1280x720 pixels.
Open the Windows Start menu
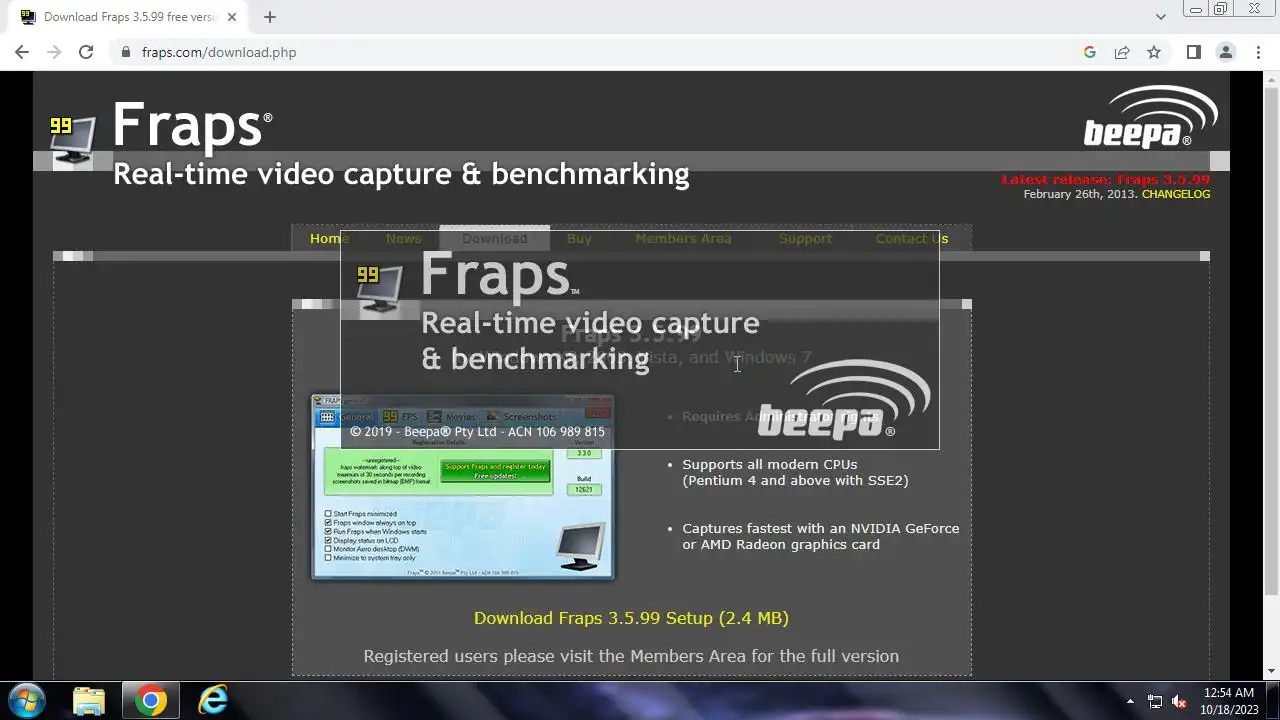(25, 701)
